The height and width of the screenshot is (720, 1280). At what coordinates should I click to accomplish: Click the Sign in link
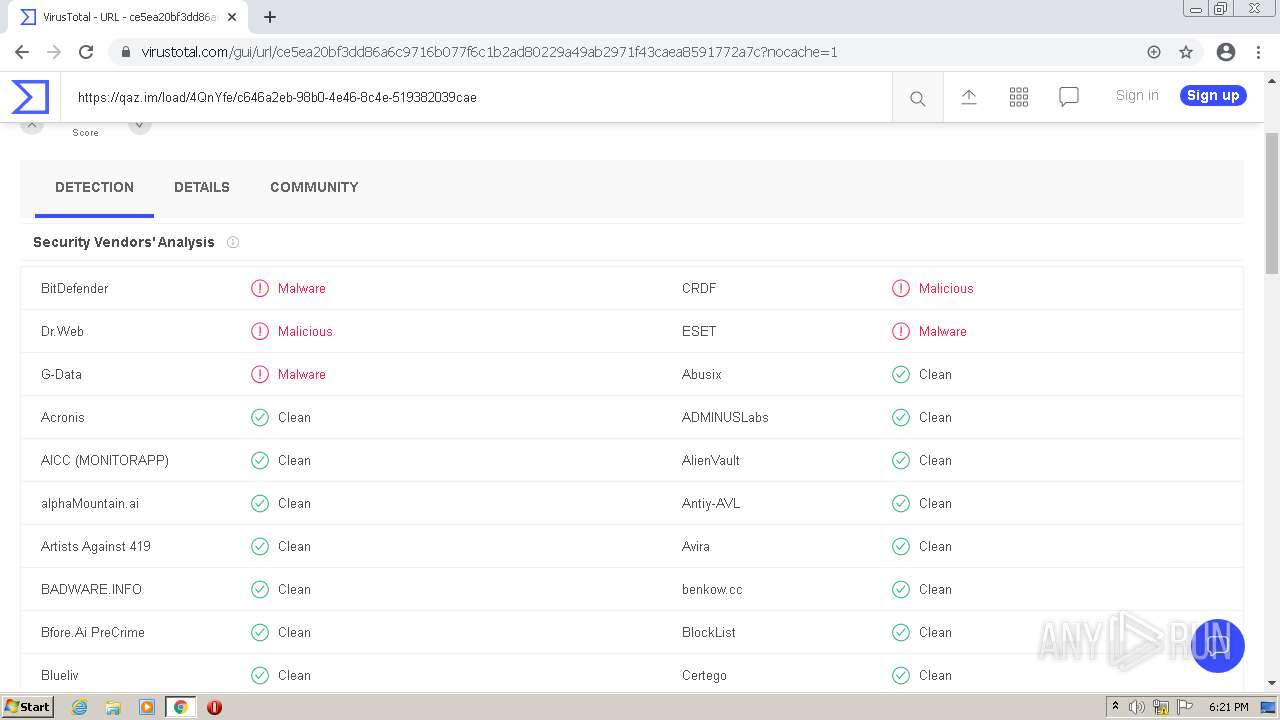point(1137,95)
